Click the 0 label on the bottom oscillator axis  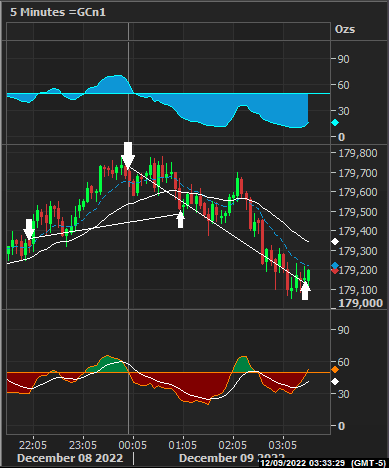341,426
